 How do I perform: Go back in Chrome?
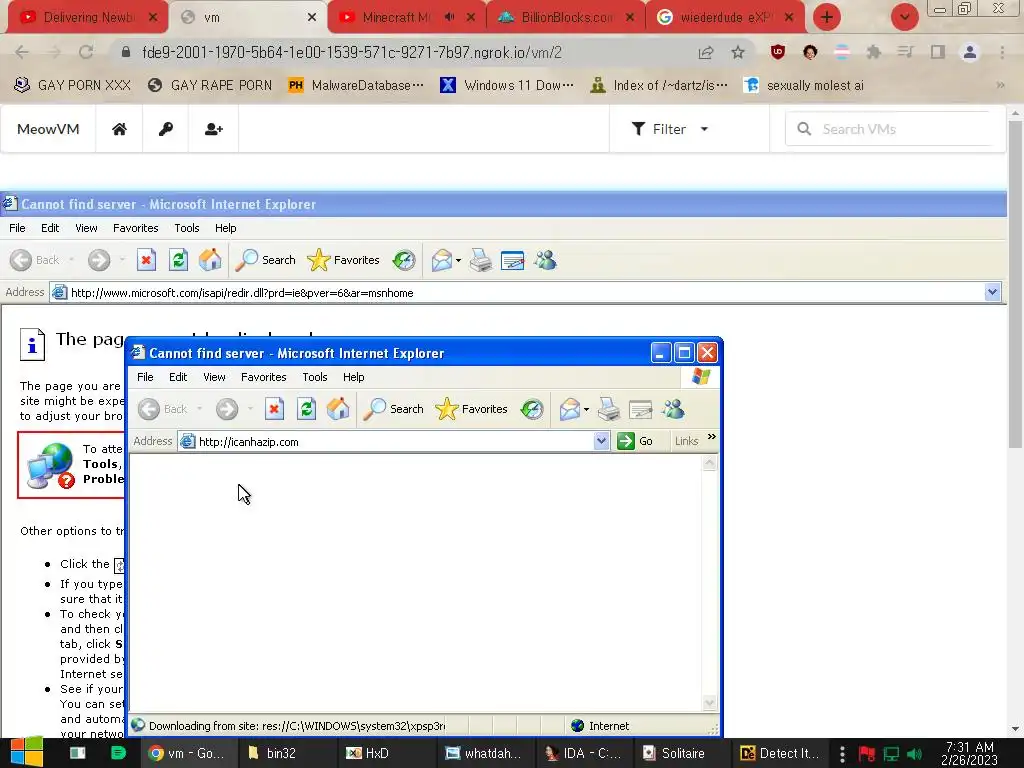pos(22,52)
